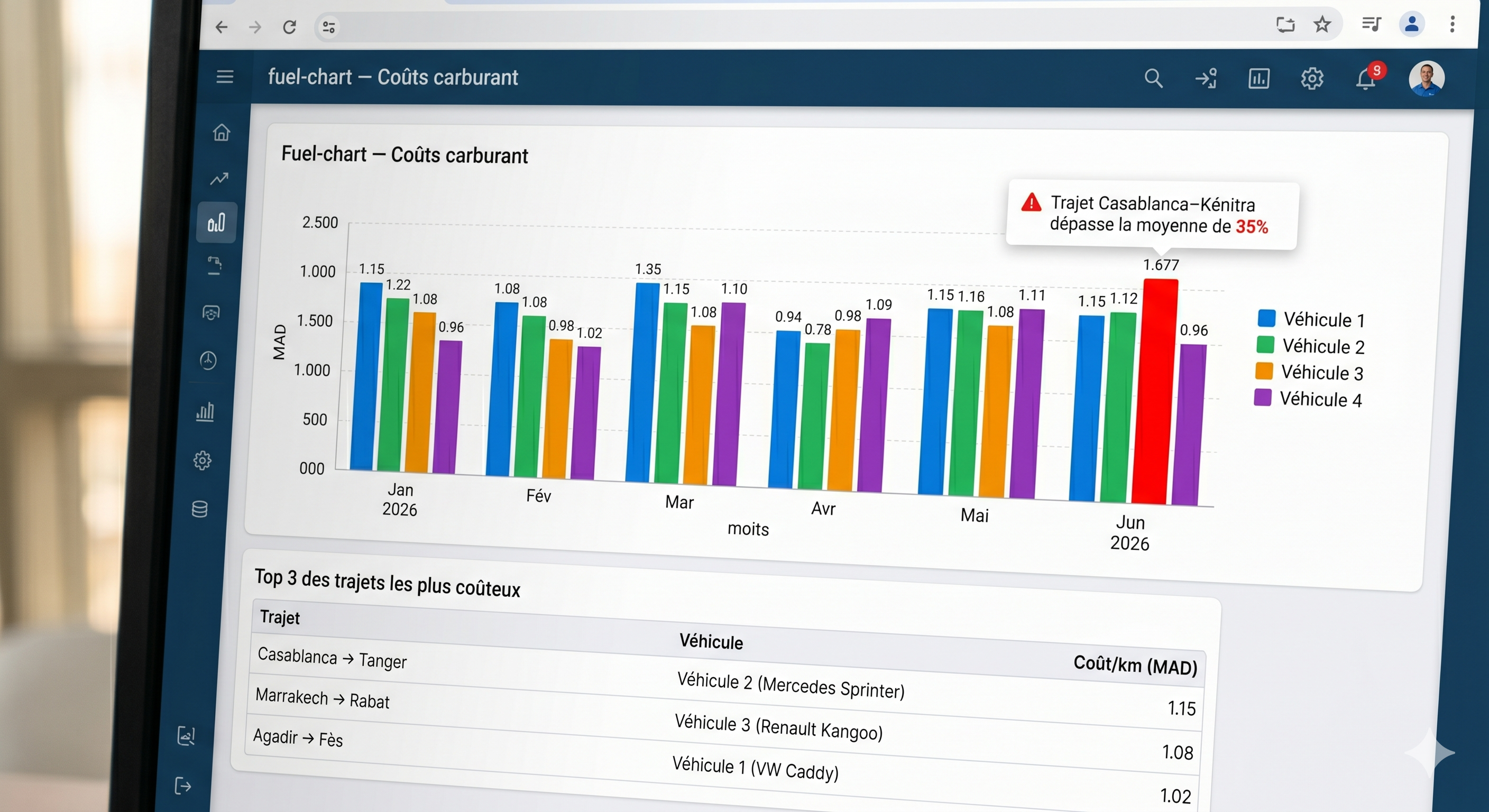Toggle Véhicule 2 legend entry

(1310, 346)
